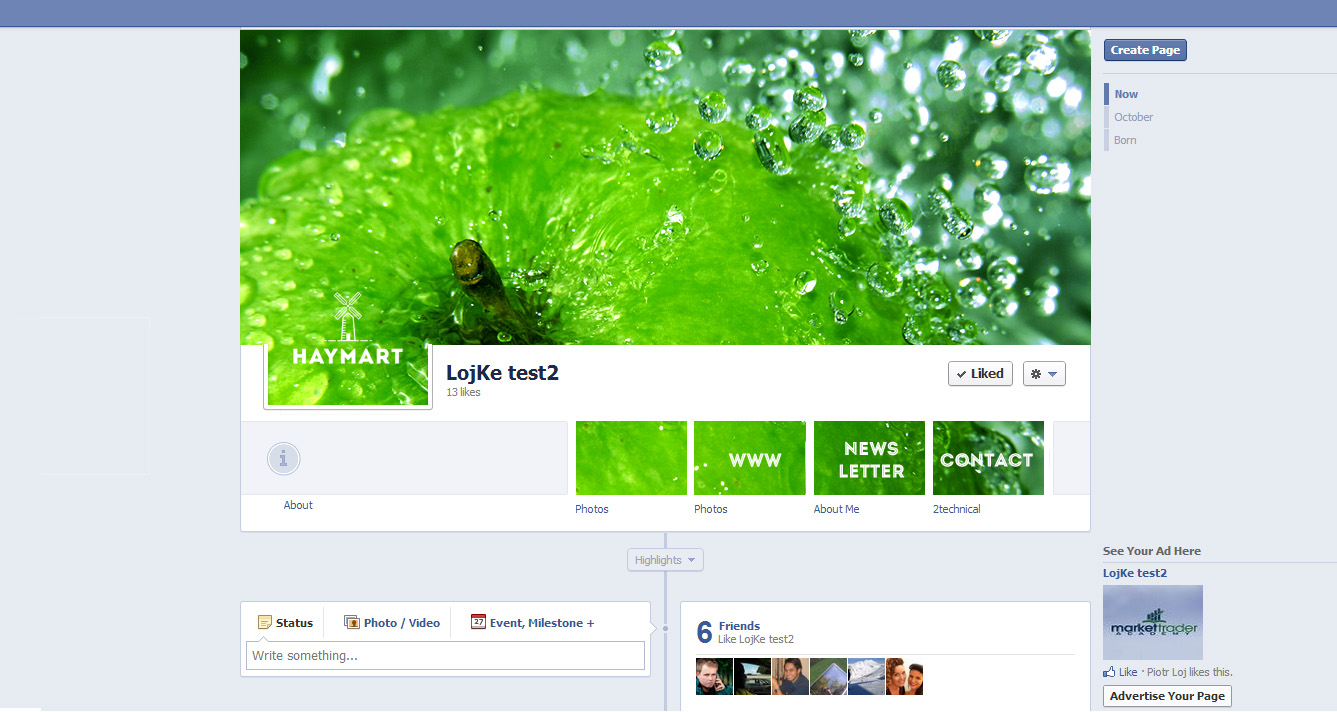Click the Advertise Your Page button
The height and width of the screenshot is (712, 1337).
click(1167, 696)
